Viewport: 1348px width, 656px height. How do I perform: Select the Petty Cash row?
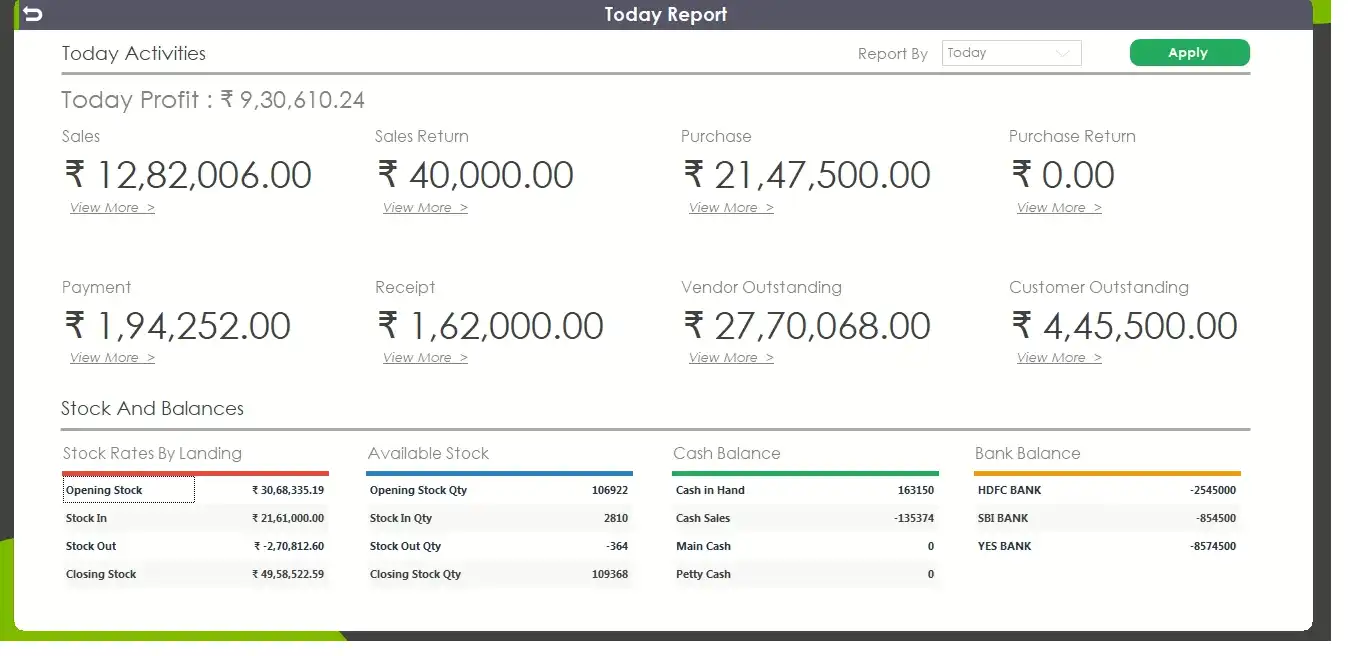(x=804, y=574)
